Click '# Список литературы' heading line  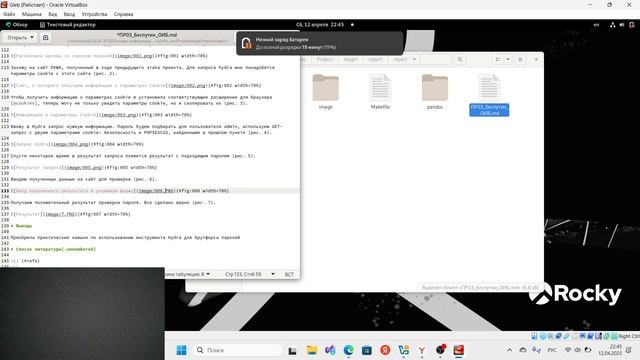click(53, 249)
